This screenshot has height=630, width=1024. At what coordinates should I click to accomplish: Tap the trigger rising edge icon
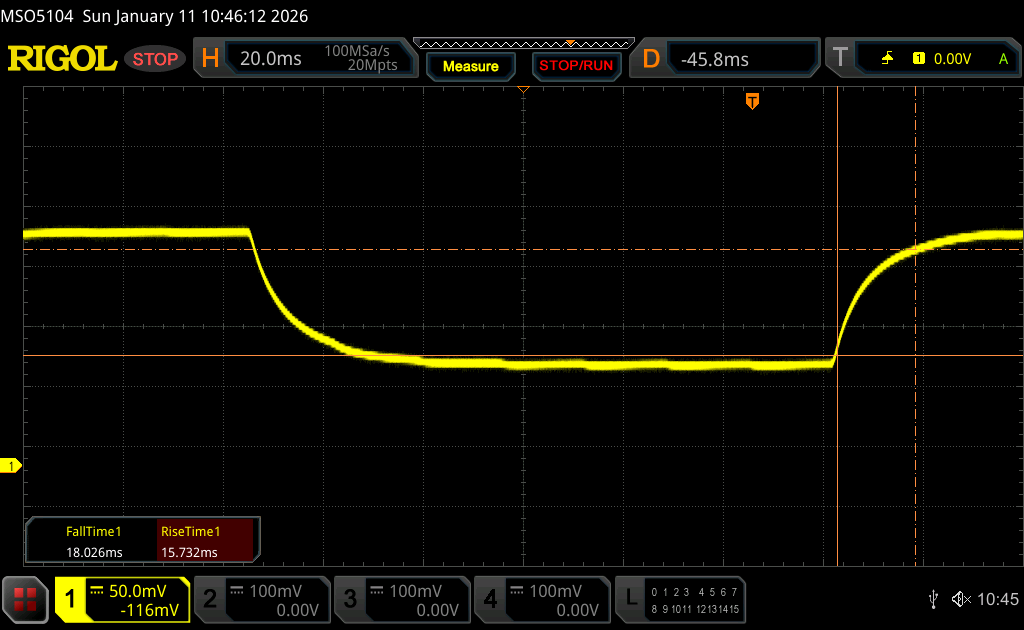[x=887, y=59]
